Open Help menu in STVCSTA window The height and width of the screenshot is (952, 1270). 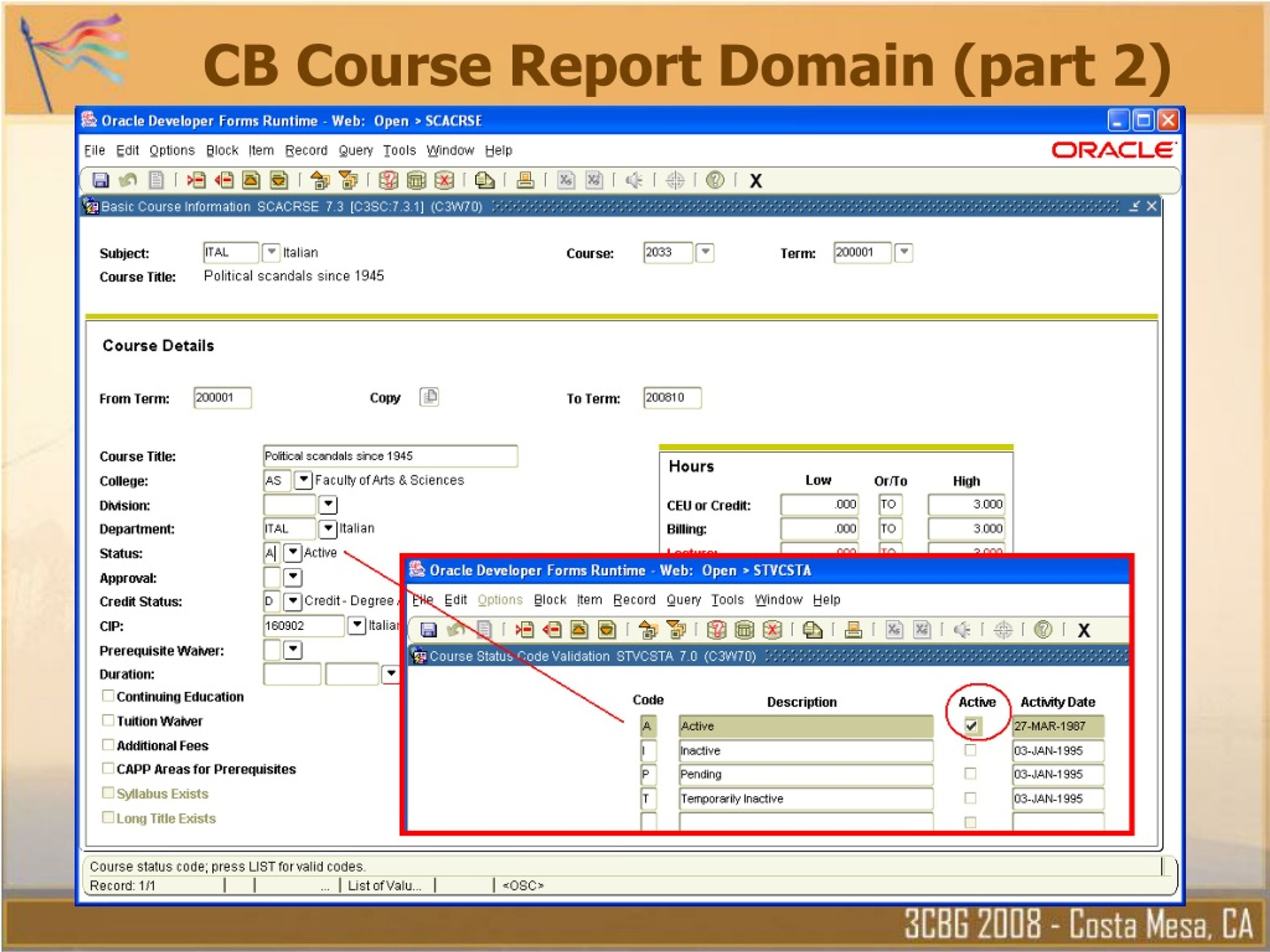[x=827, y=599]
